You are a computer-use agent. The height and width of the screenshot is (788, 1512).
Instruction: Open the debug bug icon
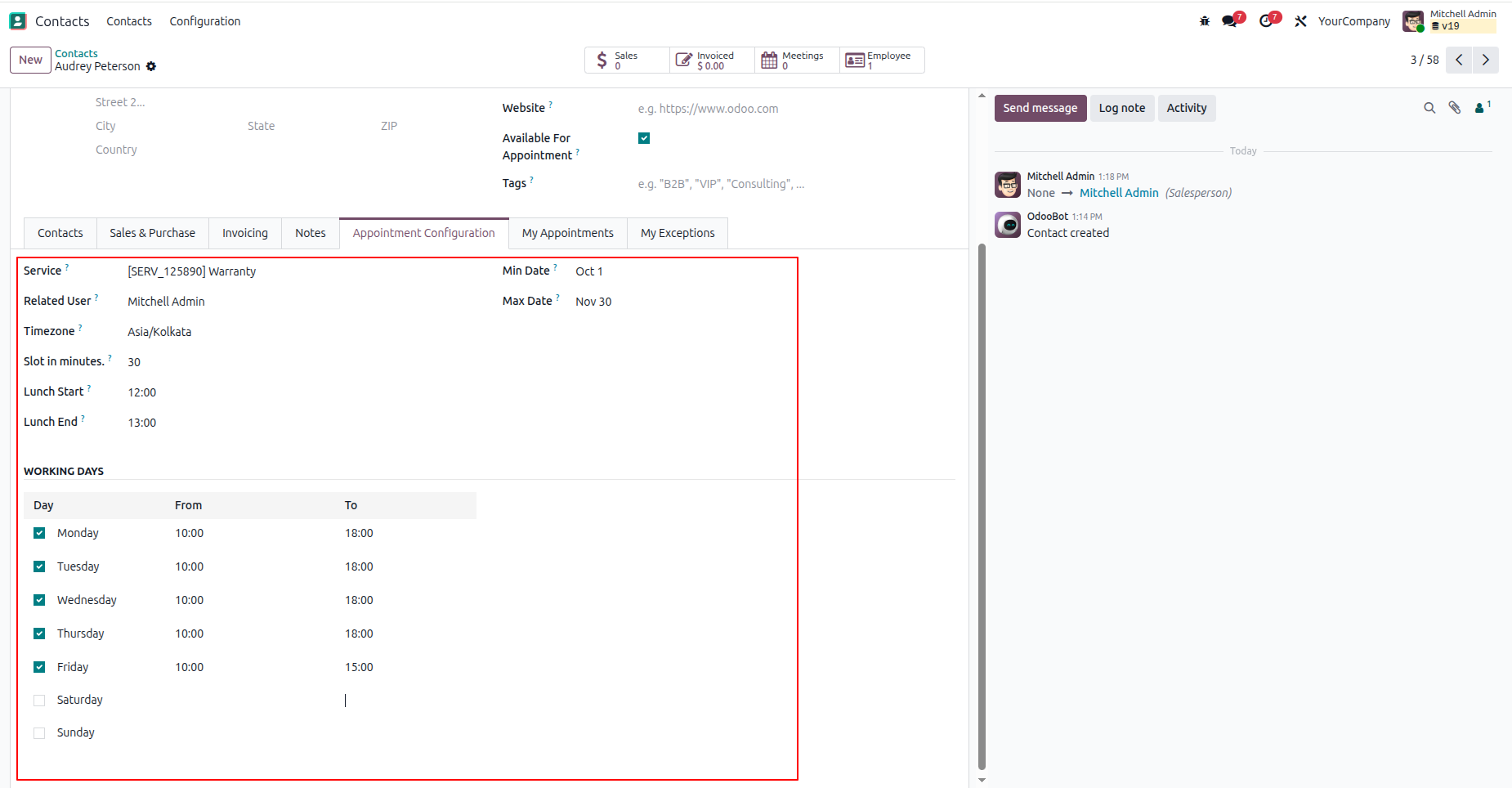tap(1205, 21)
